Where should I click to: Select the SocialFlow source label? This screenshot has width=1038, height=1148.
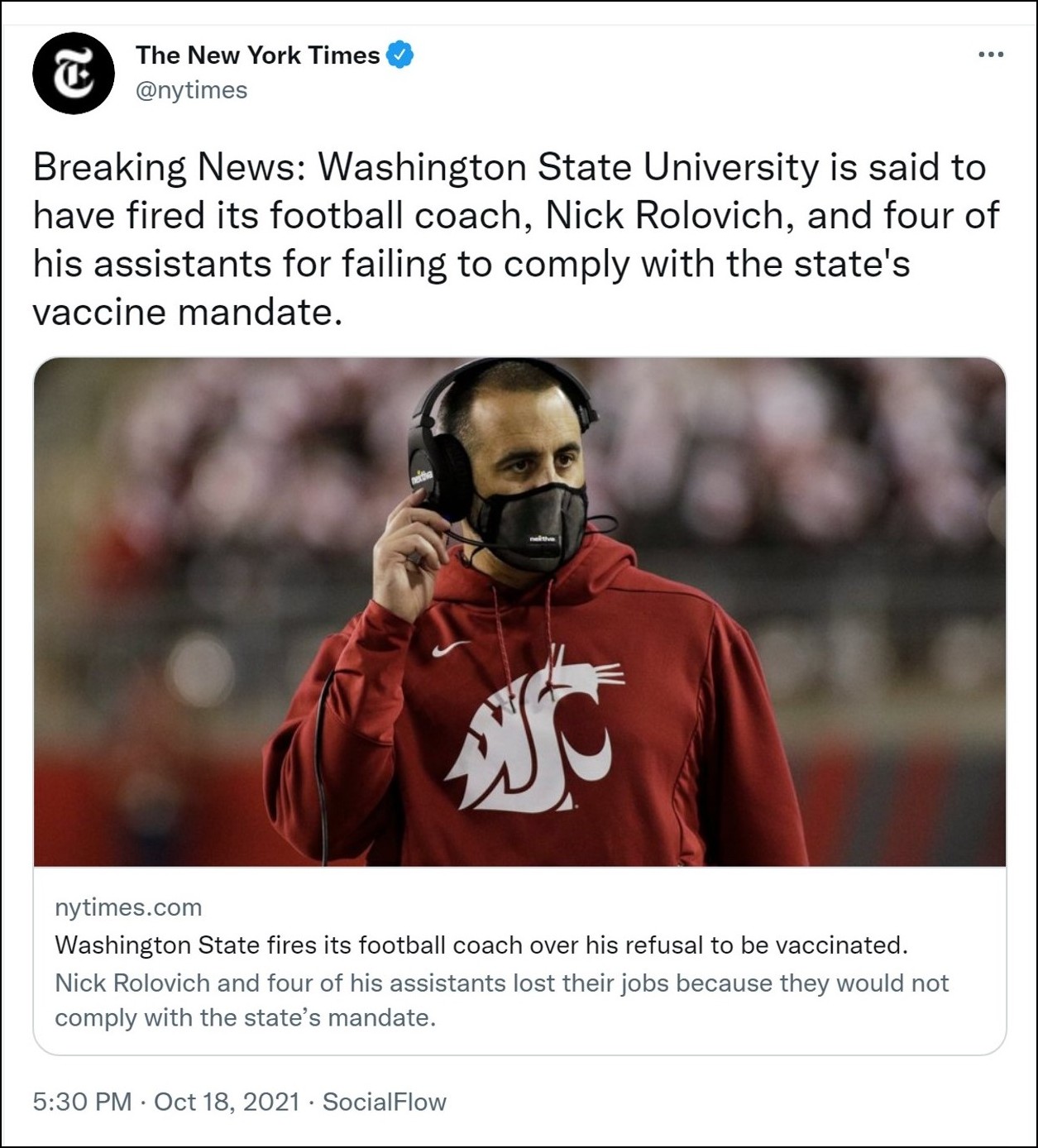pos(384,1102)
